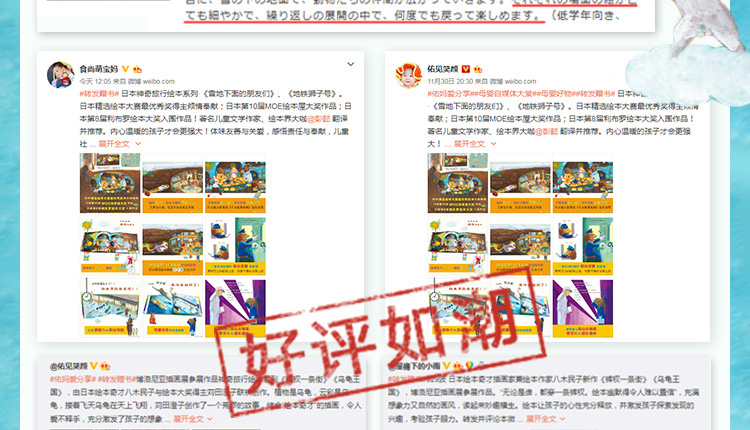
Task: Open first thumbnail in 食尚萌宝妈's image grid
Action: pos(110,183)
